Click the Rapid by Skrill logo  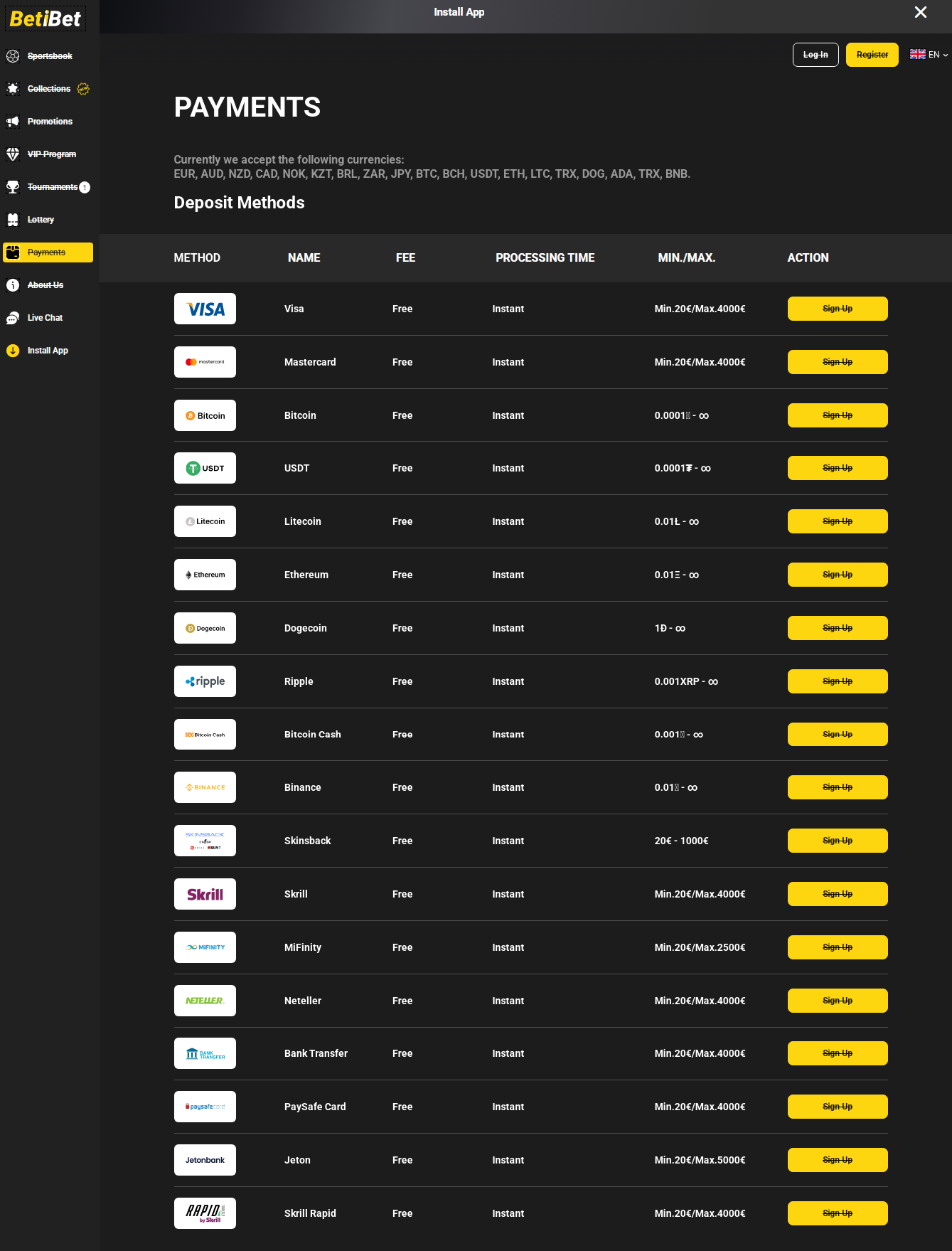pyautogui.click(x=205, y=1213)
